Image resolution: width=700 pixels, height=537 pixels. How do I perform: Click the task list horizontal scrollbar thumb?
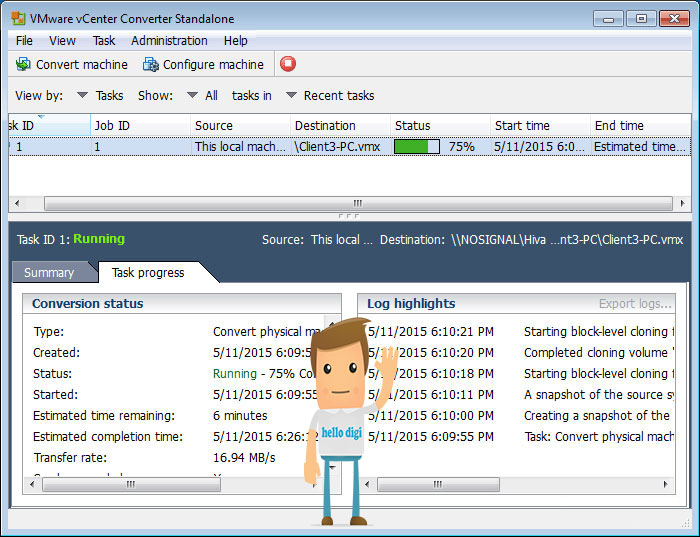coord(358,204)
